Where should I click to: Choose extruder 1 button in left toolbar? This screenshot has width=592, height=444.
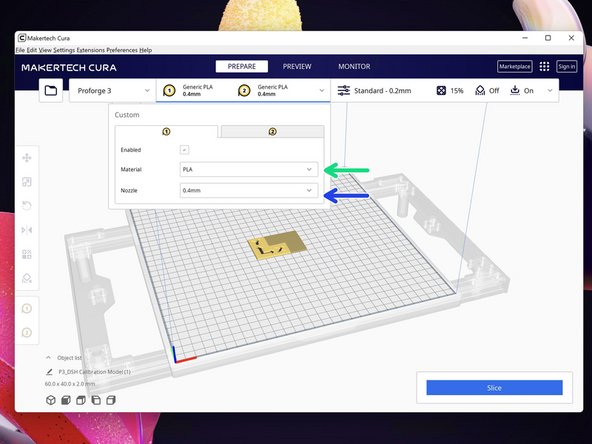27,309
